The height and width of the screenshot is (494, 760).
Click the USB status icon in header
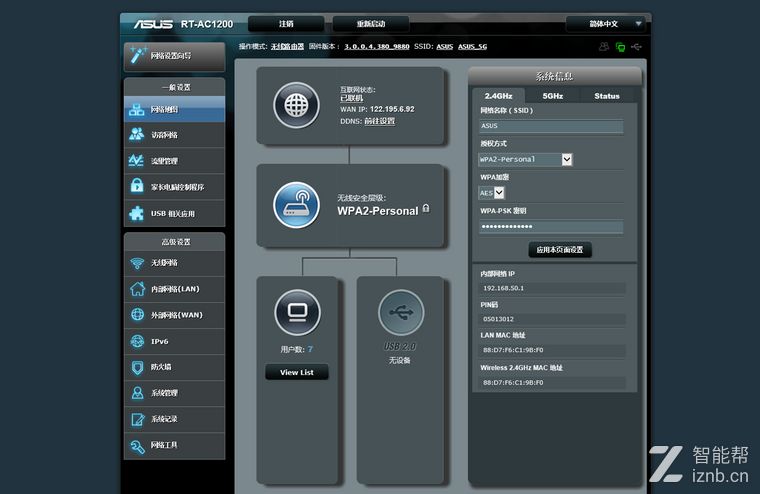(x=638, y=47)
